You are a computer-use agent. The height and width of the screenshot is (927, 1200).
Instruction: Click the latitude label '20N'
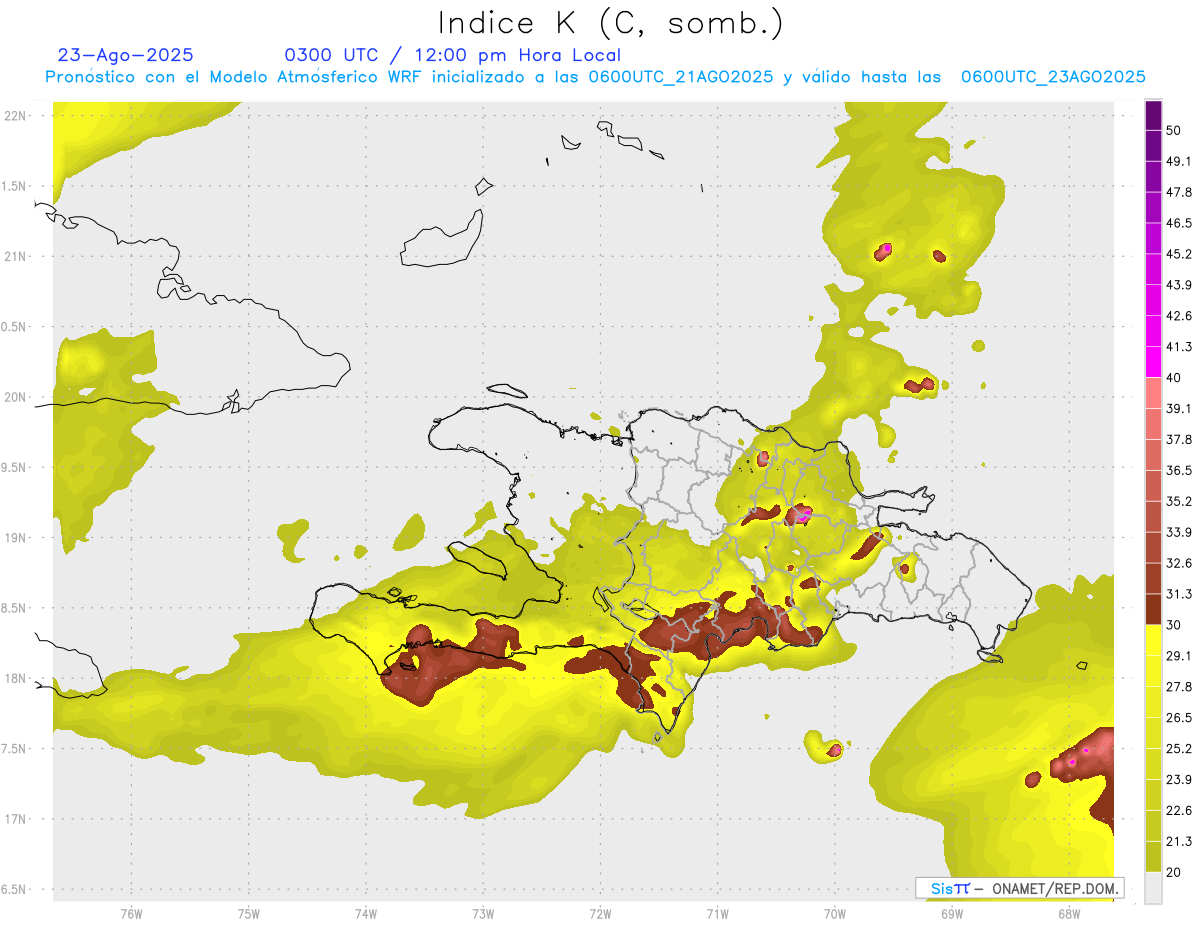click(x=15, y=397)
